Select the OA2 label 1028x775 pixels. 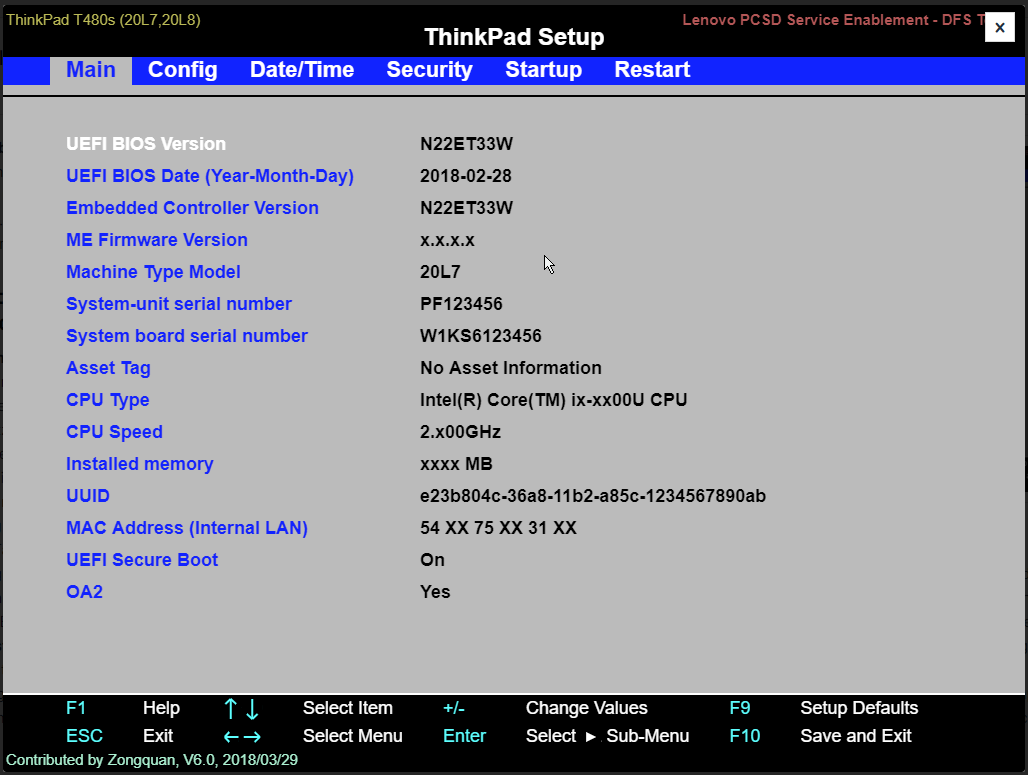tap(84, 592)
